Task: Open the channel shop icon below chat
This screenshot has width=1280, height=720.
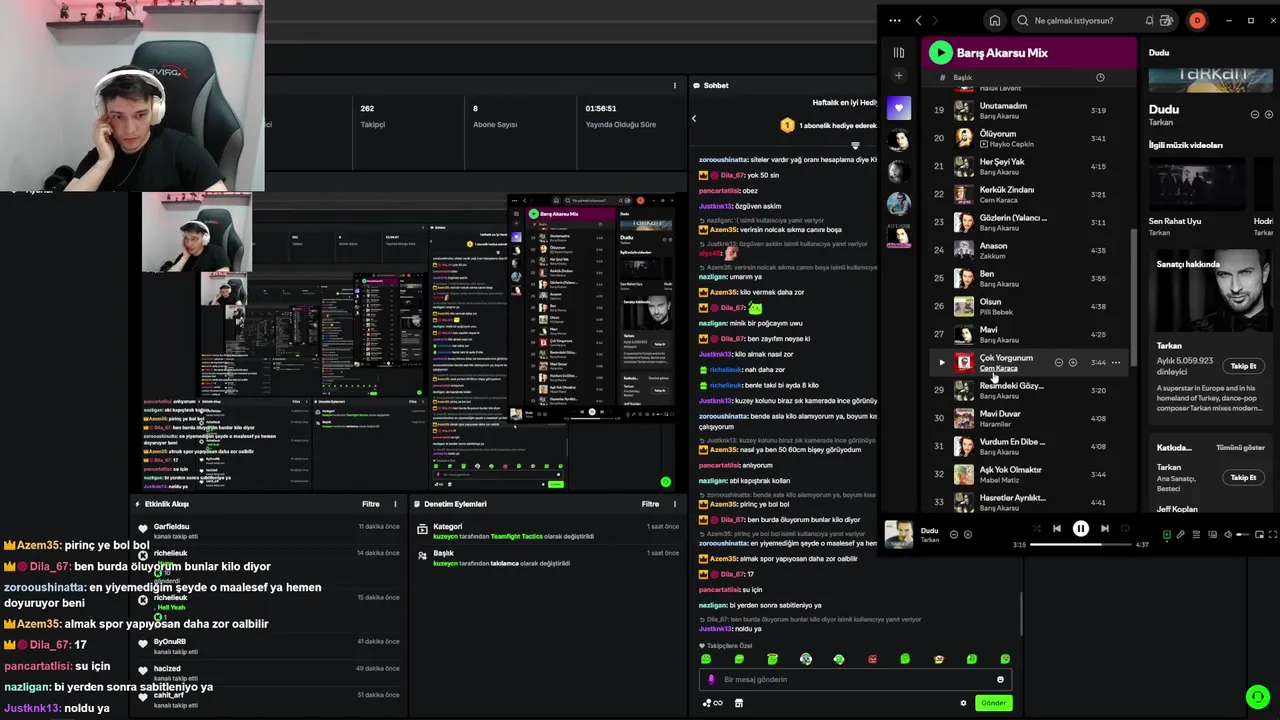Action: (x=739, y=703)
